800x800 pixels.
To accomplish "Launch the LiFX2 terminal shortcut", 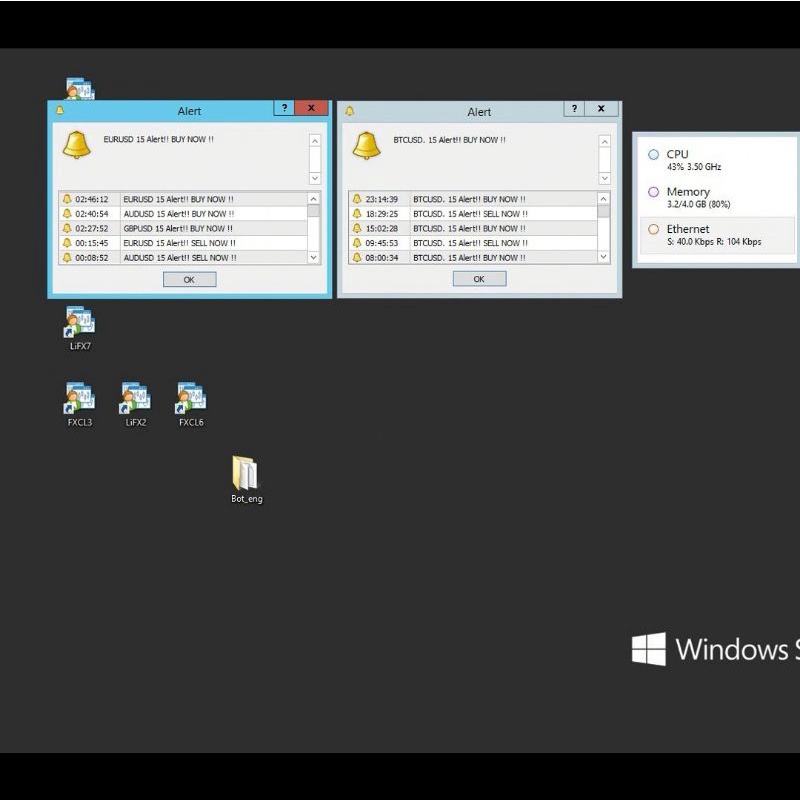I will (136, 399).
